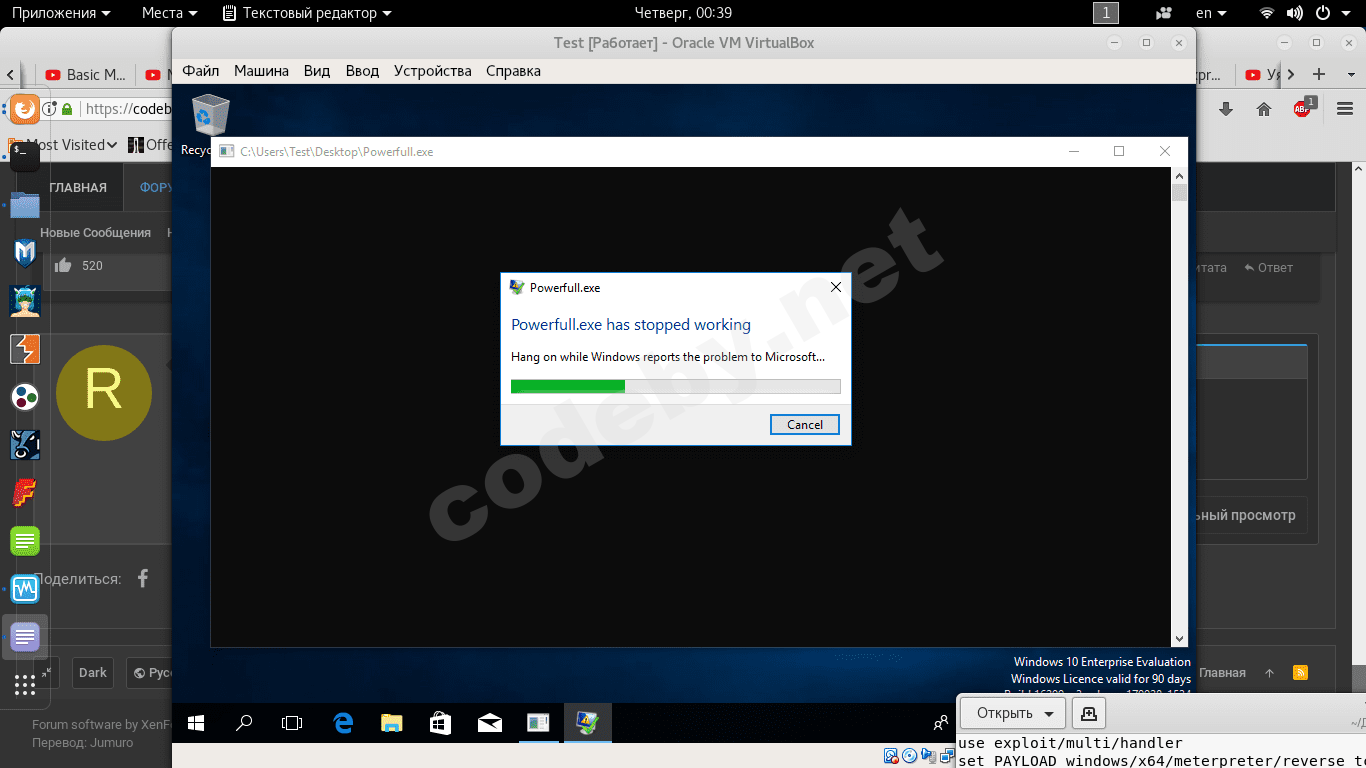Select workspace indicator 1 in top bar

tap(1106, 13)
